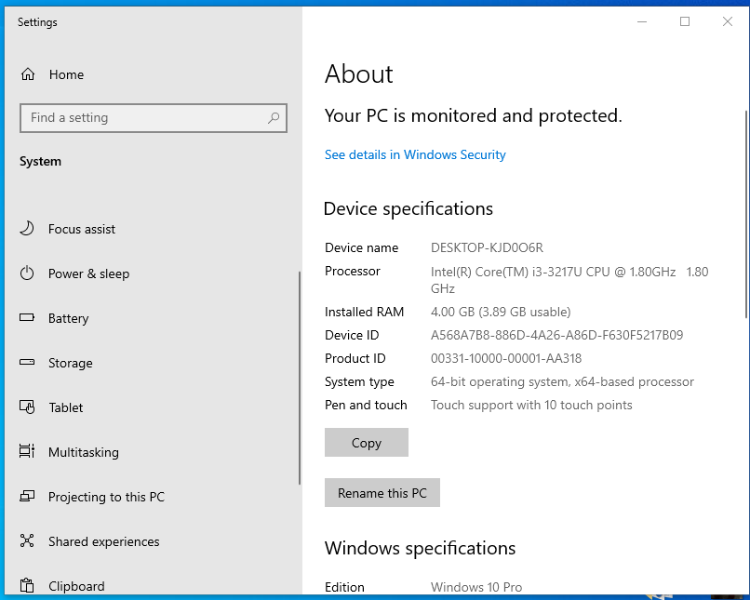This screenshot has width=750, height=600.
Task: Click the 64-bit operating system value
Action: tap(562, 381)
